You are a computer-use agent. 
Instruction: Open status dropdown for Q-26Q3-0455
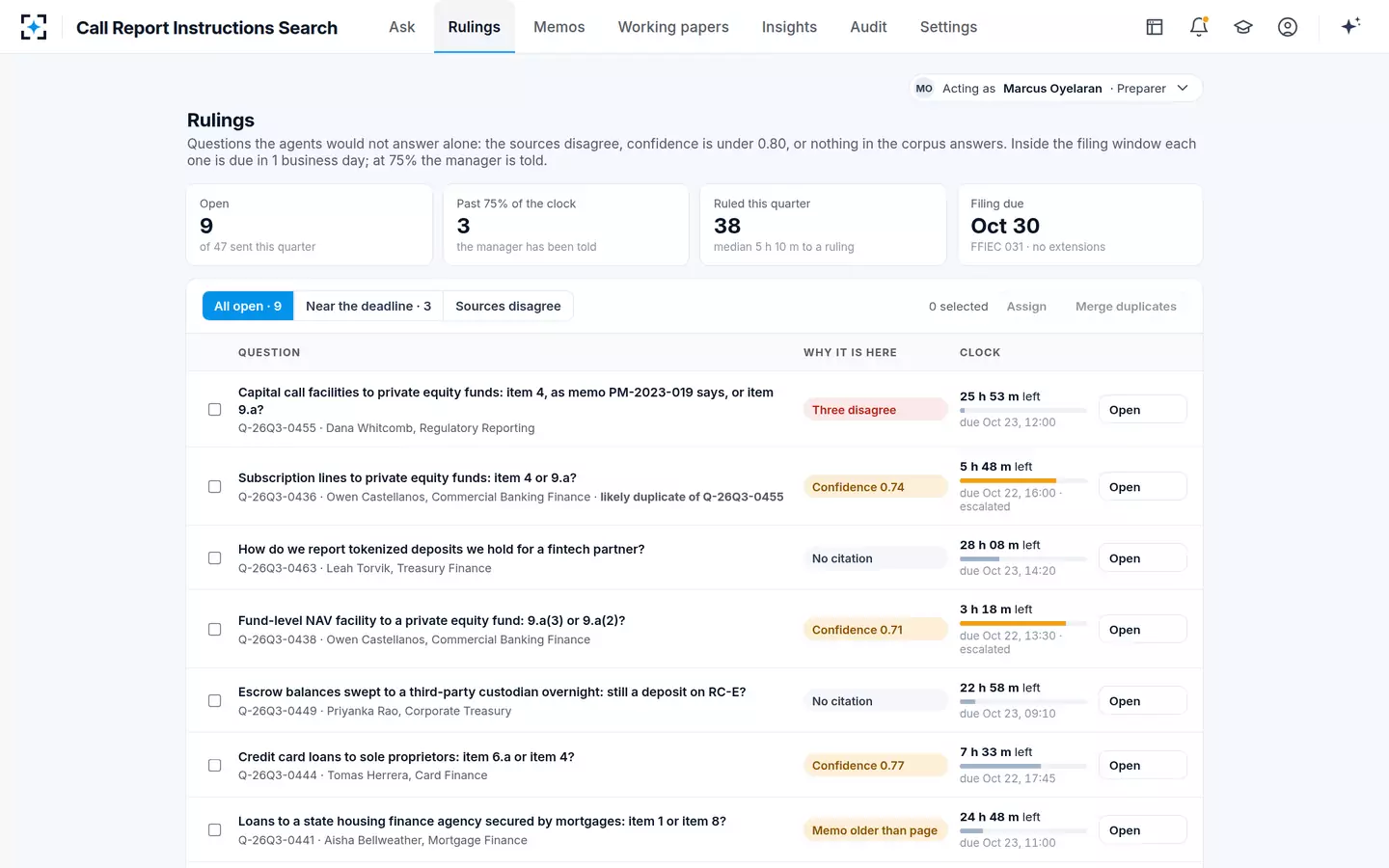click(x=1142, y=410)
